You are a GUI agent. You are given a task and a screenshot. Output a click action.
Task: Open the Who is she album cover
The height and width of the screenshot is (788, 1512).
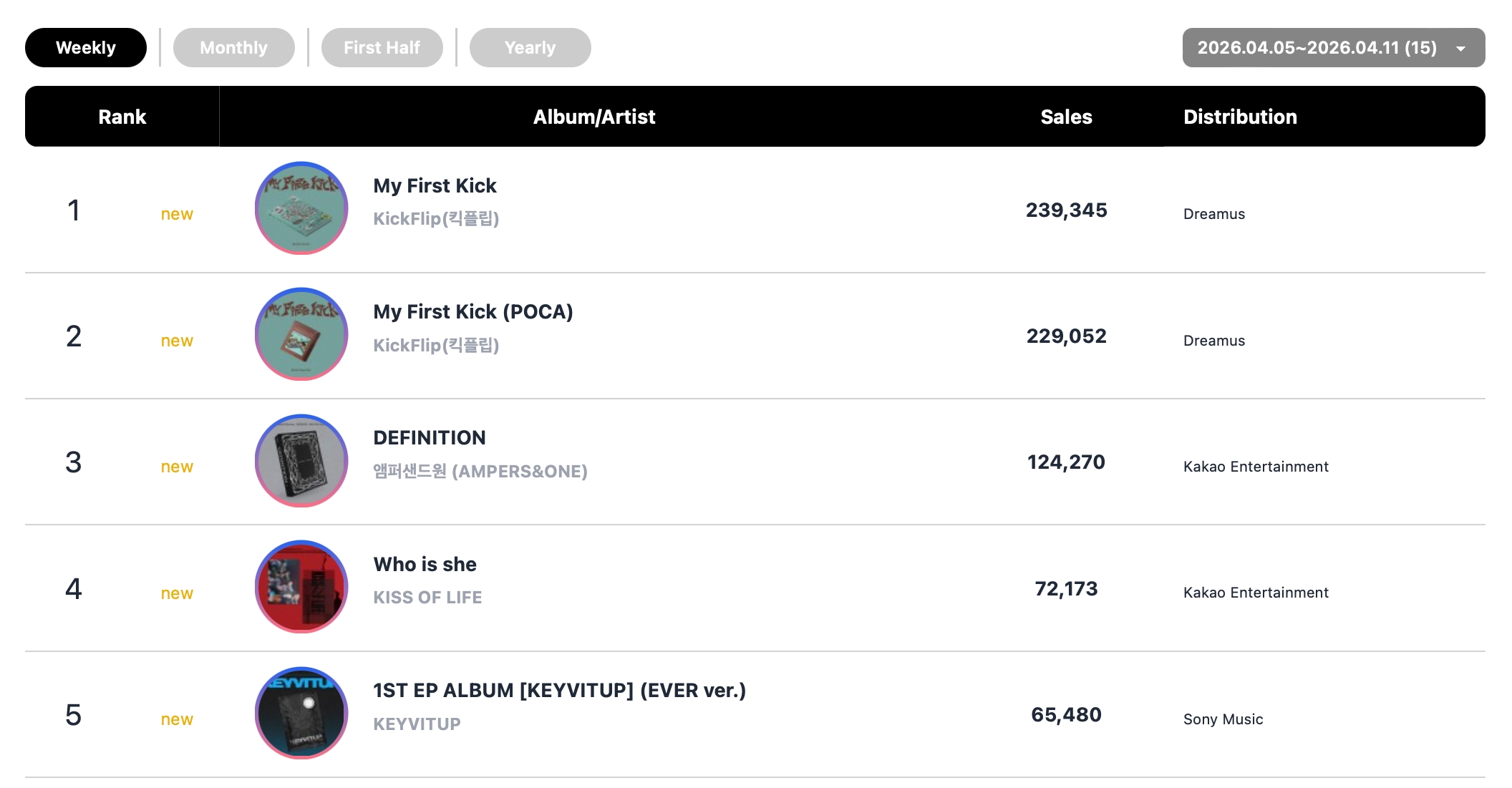pos(301,587)
